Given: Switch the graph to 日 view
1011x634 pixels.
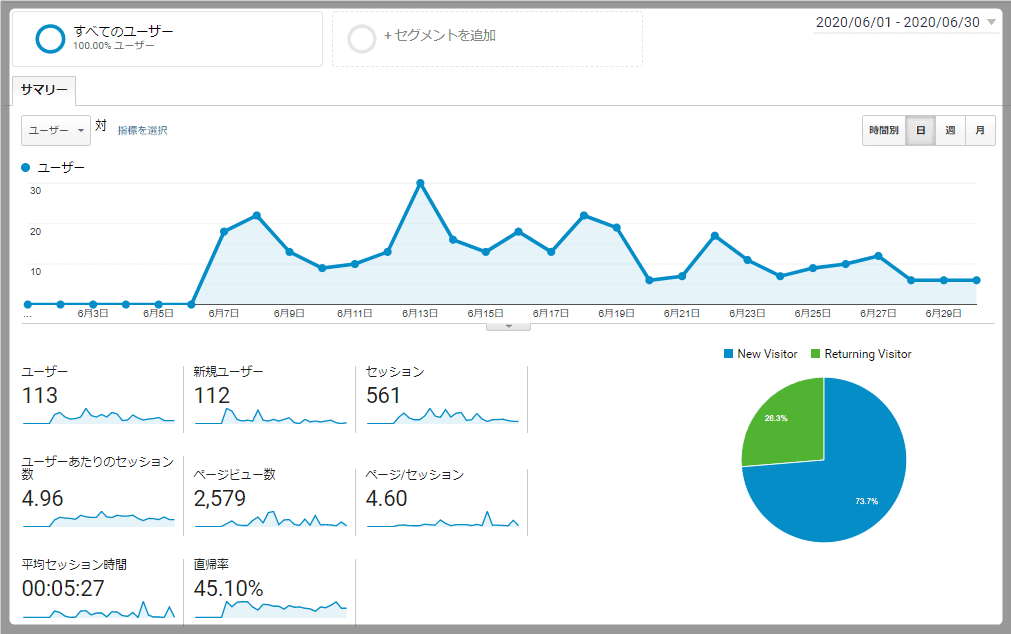Looking at the screenshot, I should click(x=920, y=130).
